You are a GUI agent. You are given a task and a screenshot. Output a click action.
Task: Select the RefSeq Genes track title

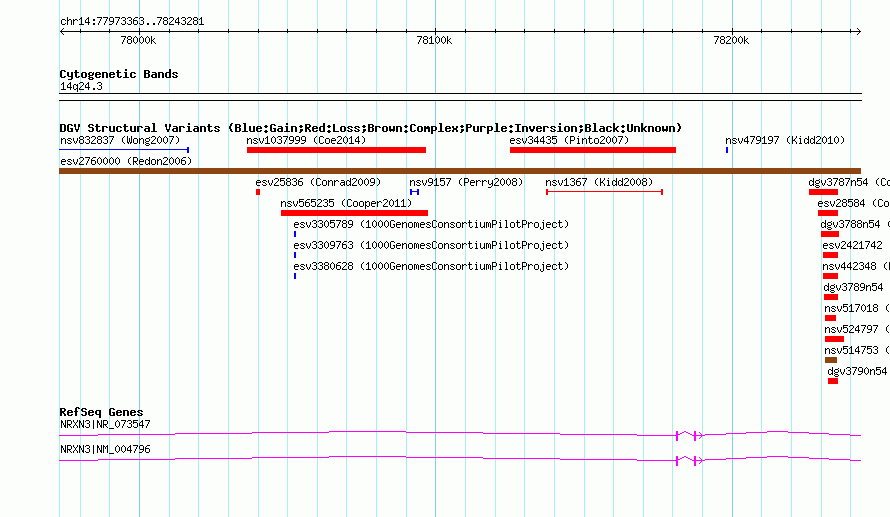click(101, 413)
